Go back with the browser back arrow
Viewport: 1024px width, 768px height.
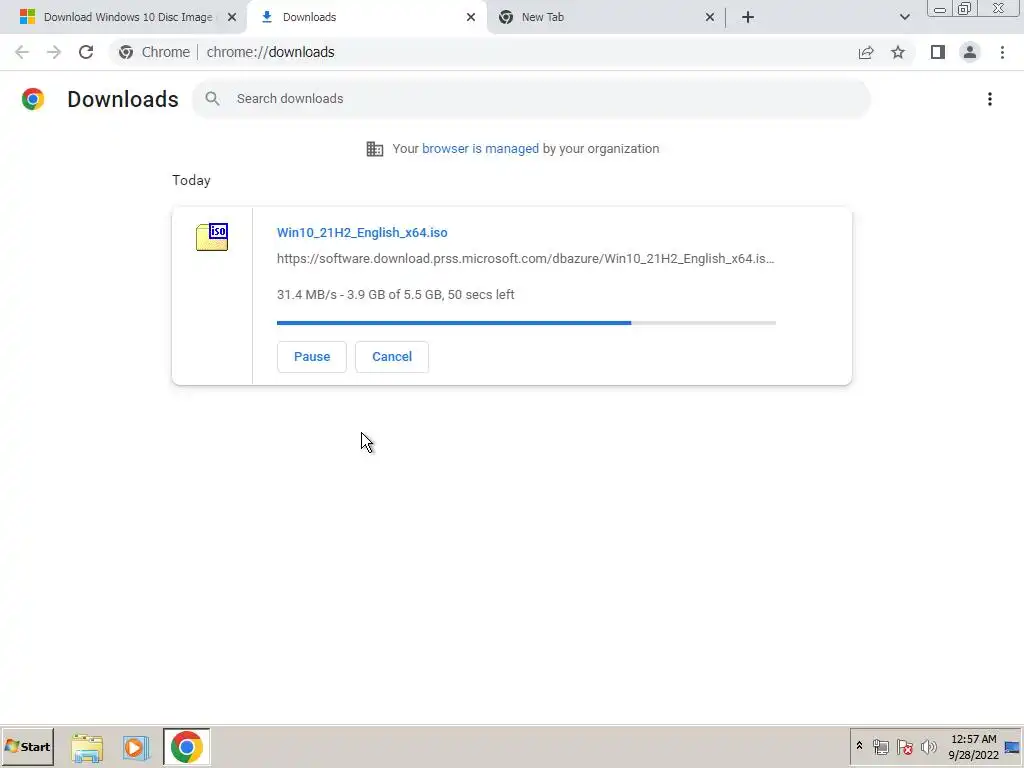(x=22, y=52)
